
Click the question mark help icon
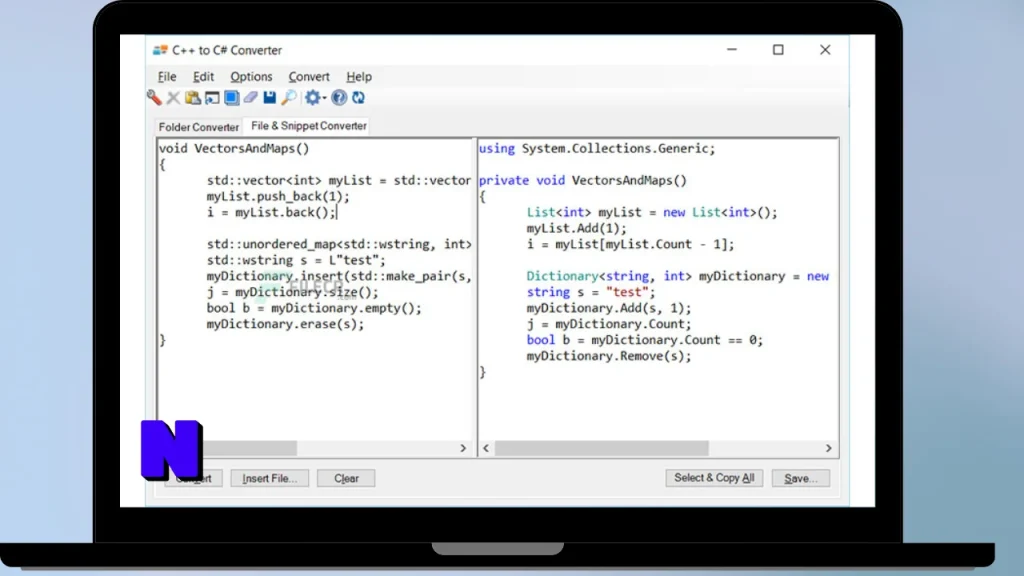(339, 98)
